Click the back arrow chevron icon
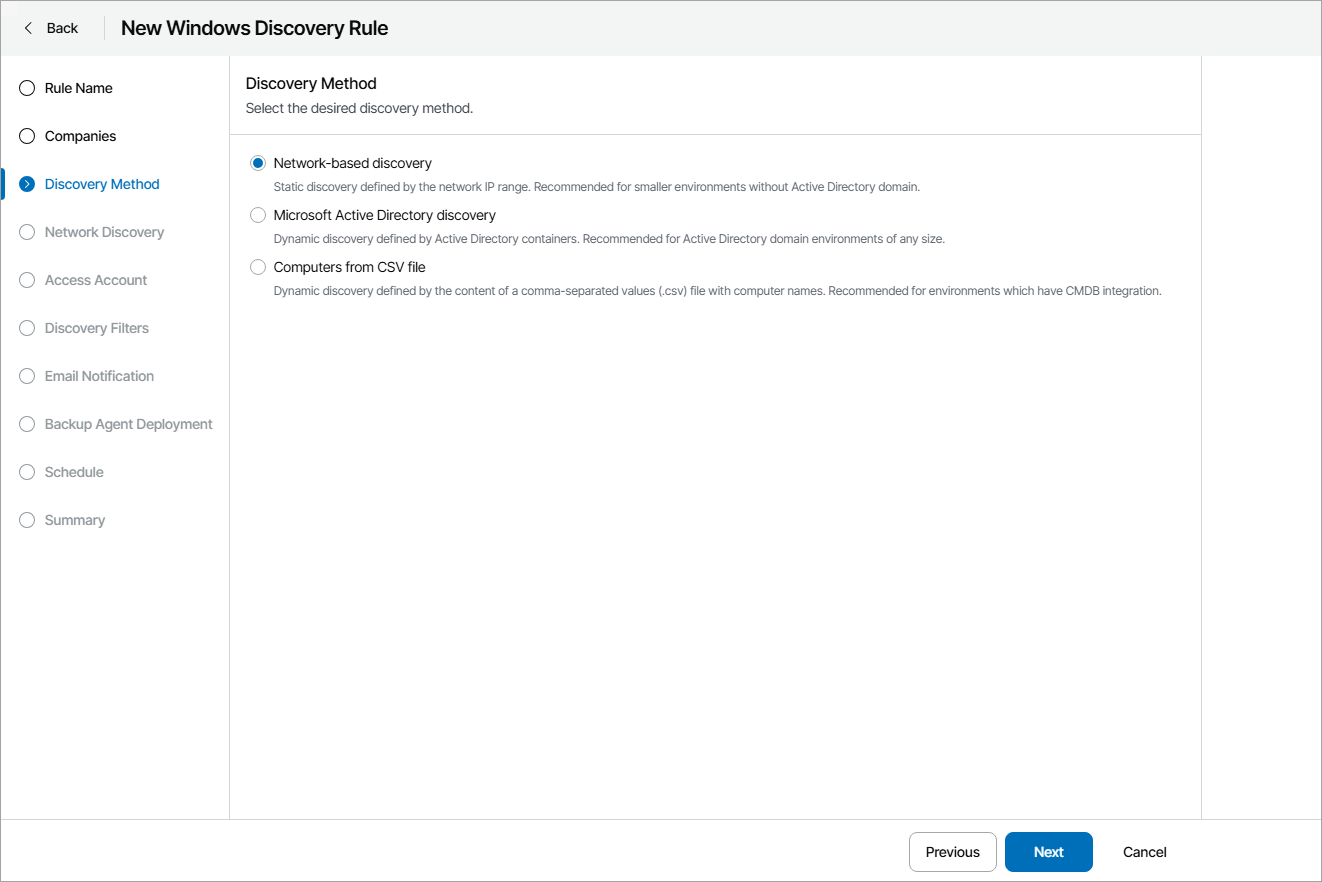This screenshot has height=882, width=1322. tap(27, 27)
